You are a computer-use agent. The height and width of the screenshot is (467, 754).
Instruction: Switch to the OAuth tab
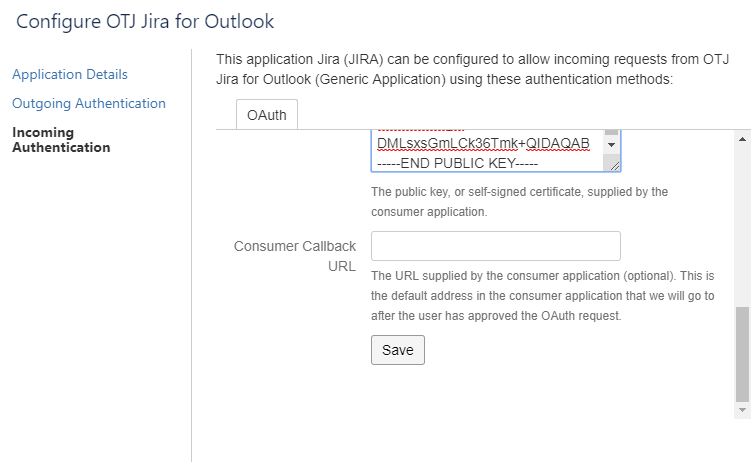point(267,115)
